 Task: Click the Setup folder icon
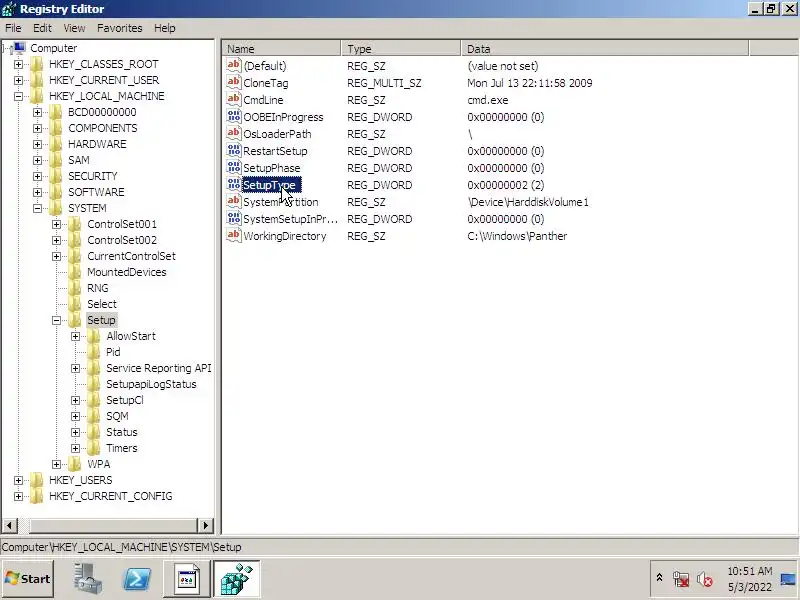(x=75, y=320)
